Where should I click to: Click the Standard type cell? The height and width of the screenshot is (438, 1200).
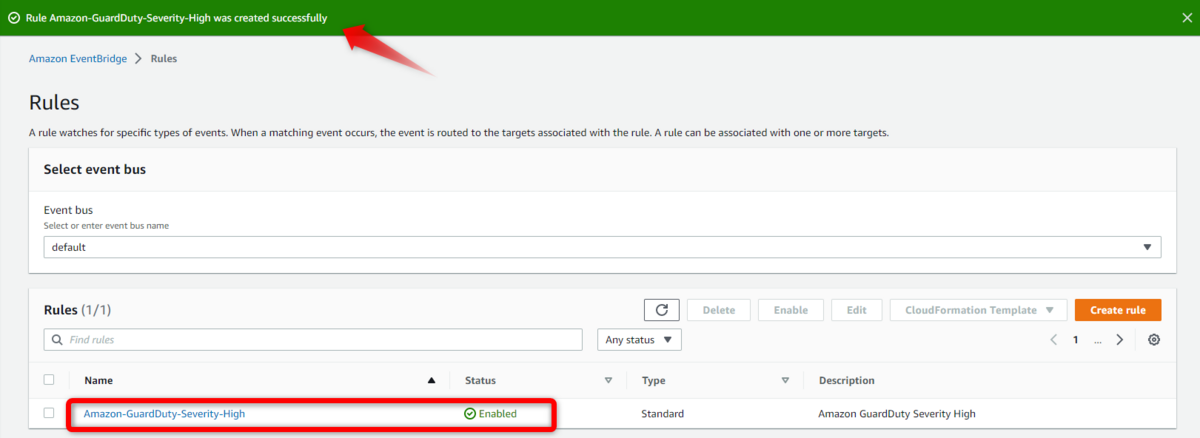pyautogui.click(x=662, y=413)
